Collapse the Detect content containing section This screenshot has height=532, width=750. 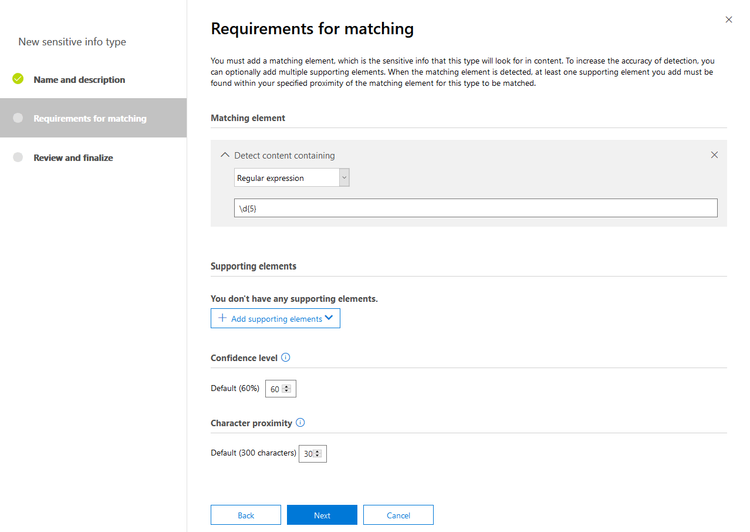(224, 155)
